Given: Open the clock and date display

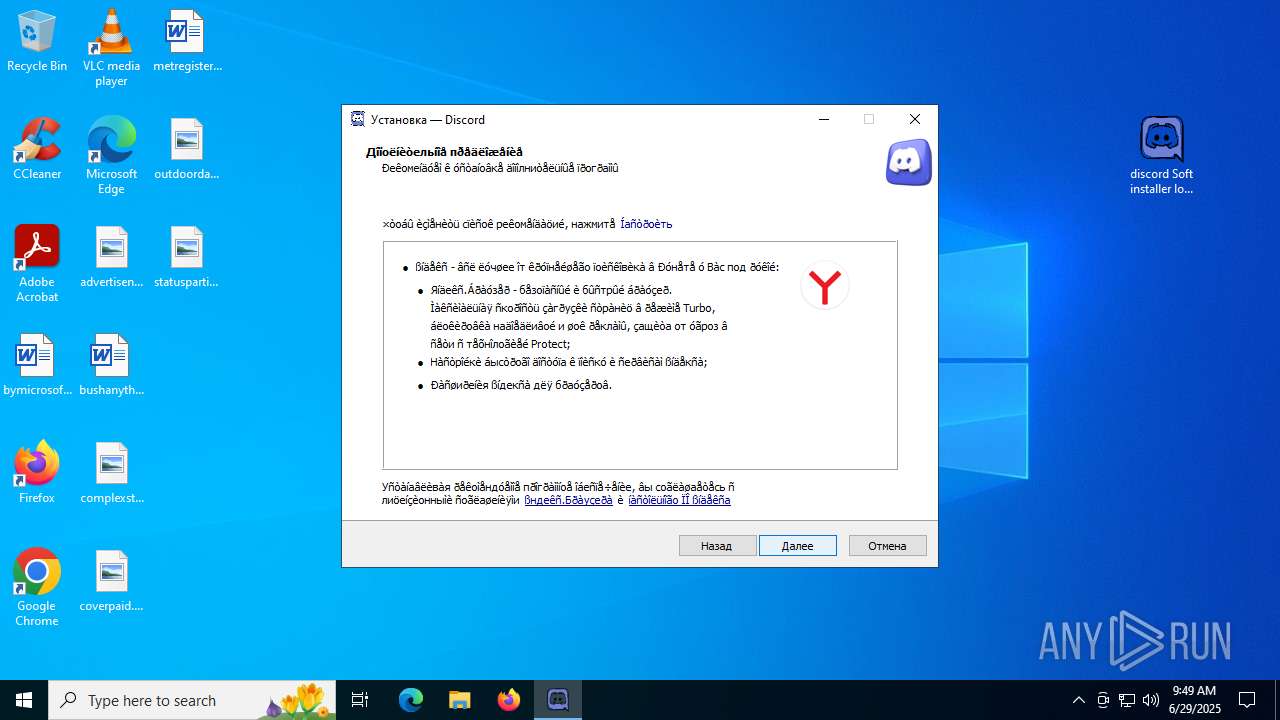Looking at the screenshot, I should [1194, 700].
